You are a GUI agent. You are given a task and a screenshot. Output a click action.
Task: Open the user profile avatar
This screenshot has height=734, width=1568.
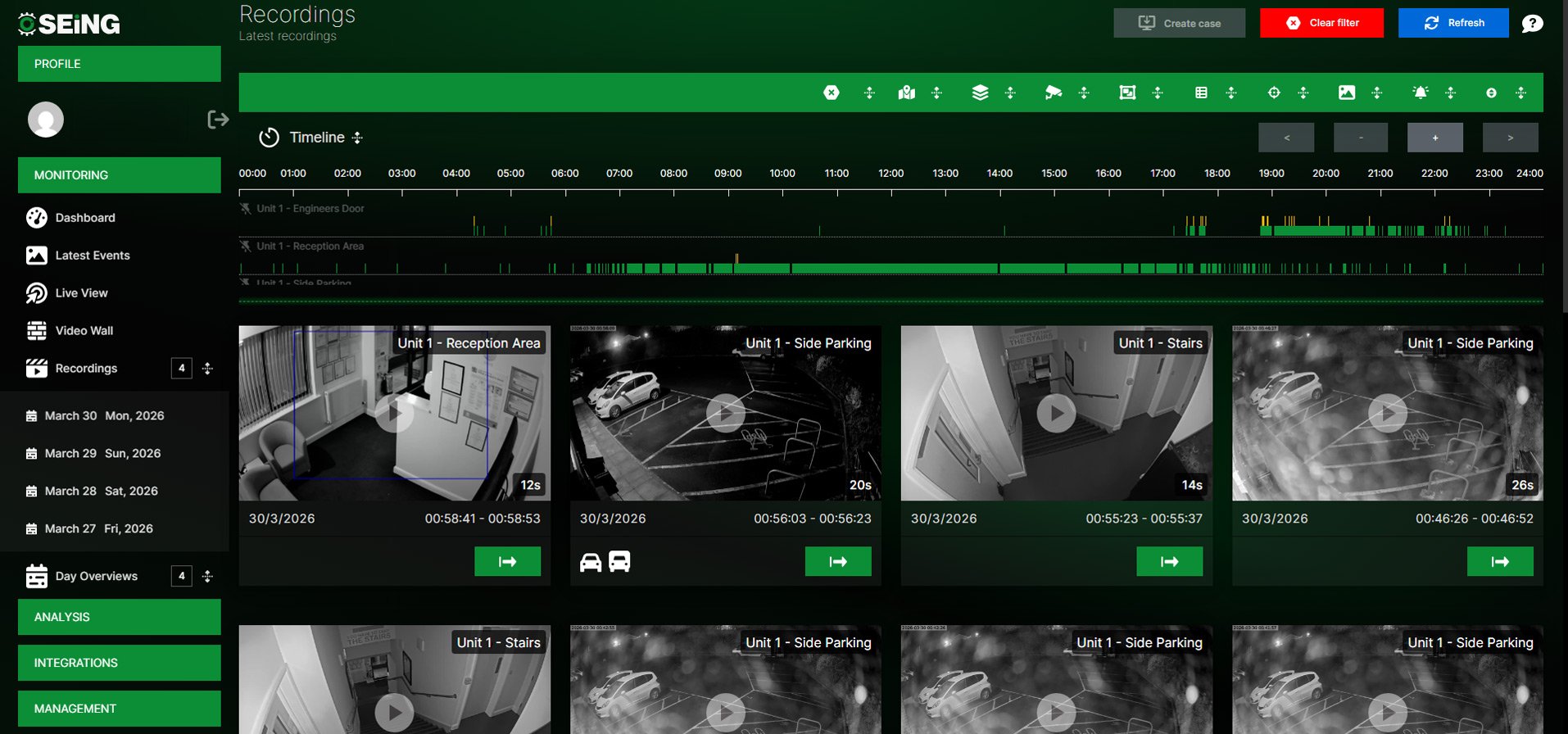pyautogui.click(x=46, y=120)
